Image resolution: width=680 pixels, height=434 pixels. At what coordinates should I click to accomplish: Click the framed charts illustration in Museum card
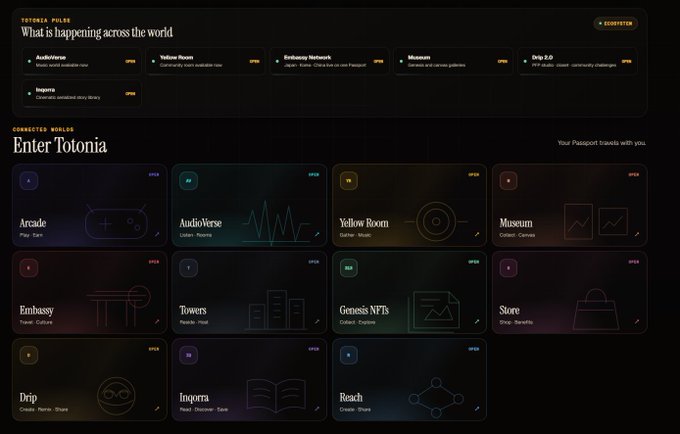tap(596, 222)
